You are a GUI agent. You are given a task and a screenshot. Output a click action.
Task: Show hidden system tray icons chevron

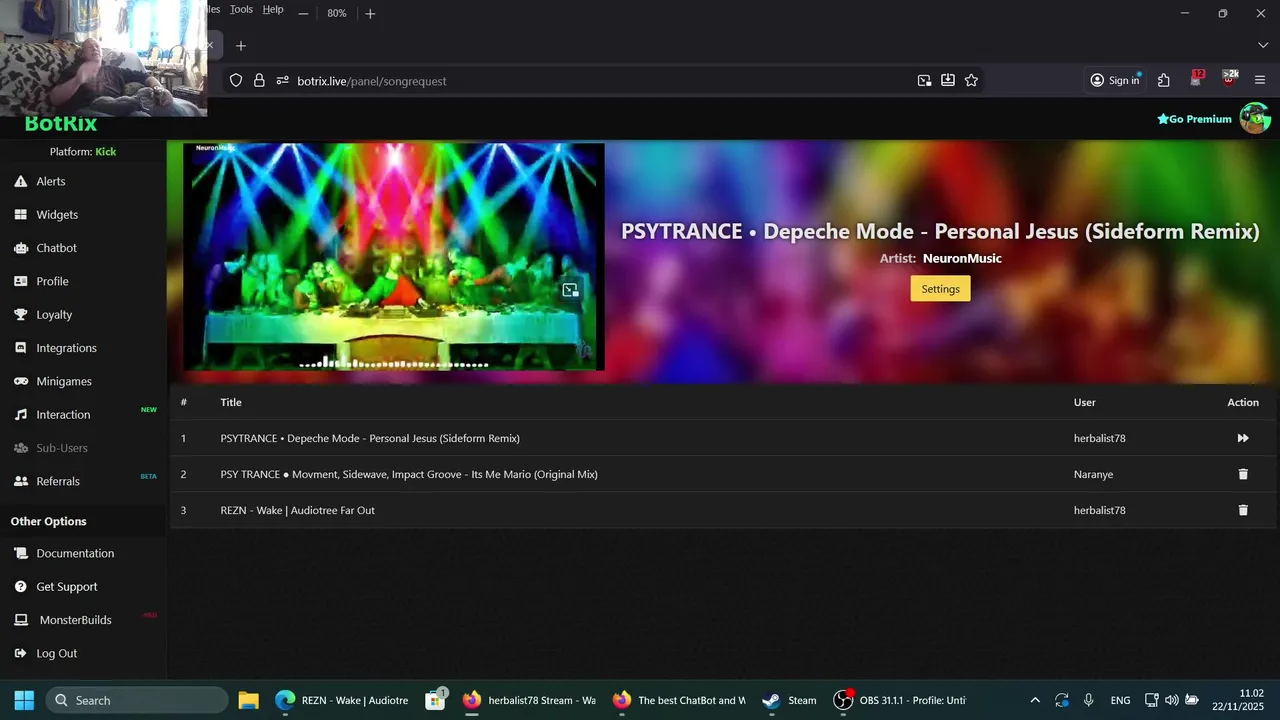click(1035, 700)
